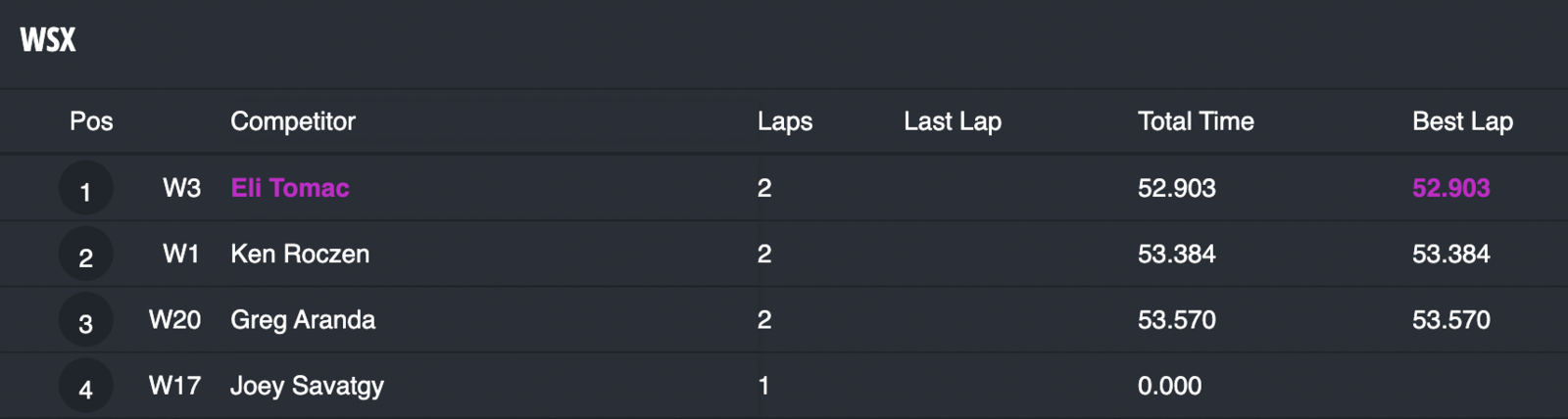Open Ken Roczen's competitor entry
The width and height of the screenshot is (1568, 419).
click(299, 254)
